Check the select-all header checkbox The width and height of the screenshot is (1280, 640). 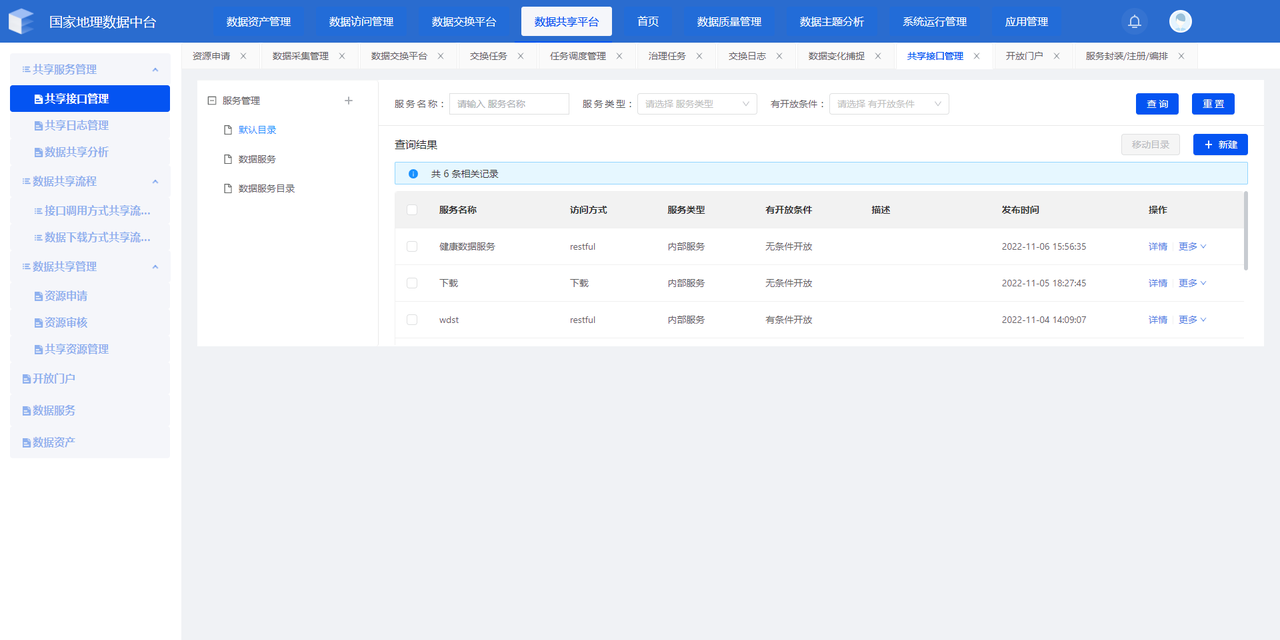point(412,210)
